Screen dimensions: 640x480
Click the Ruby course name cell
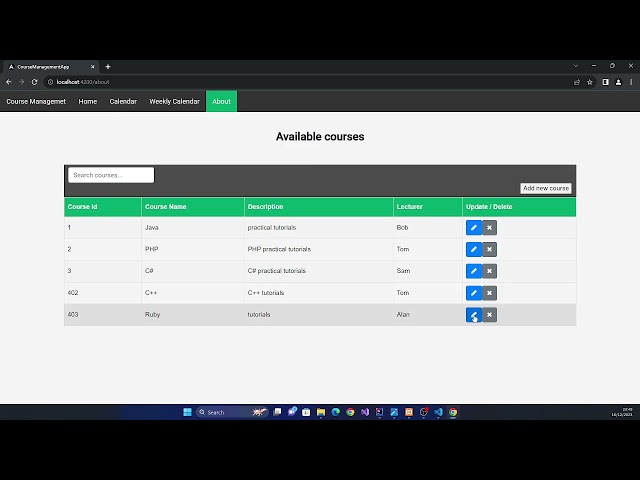click(193, 315)
